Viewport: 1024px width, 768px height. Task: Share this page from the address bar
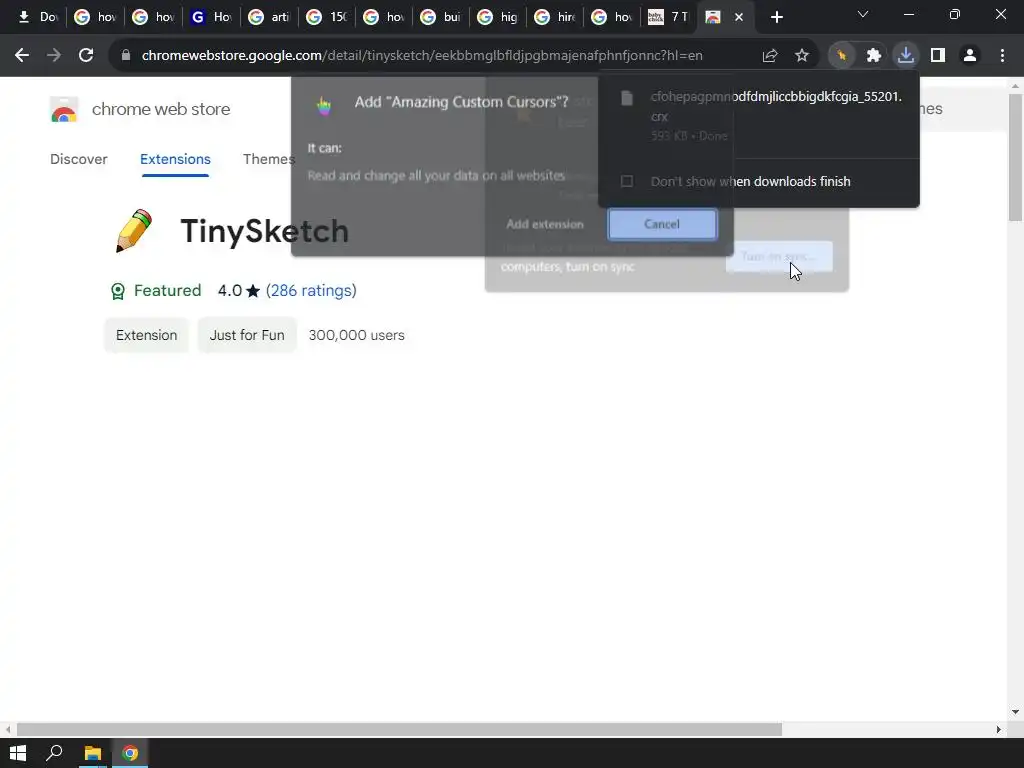770,56
